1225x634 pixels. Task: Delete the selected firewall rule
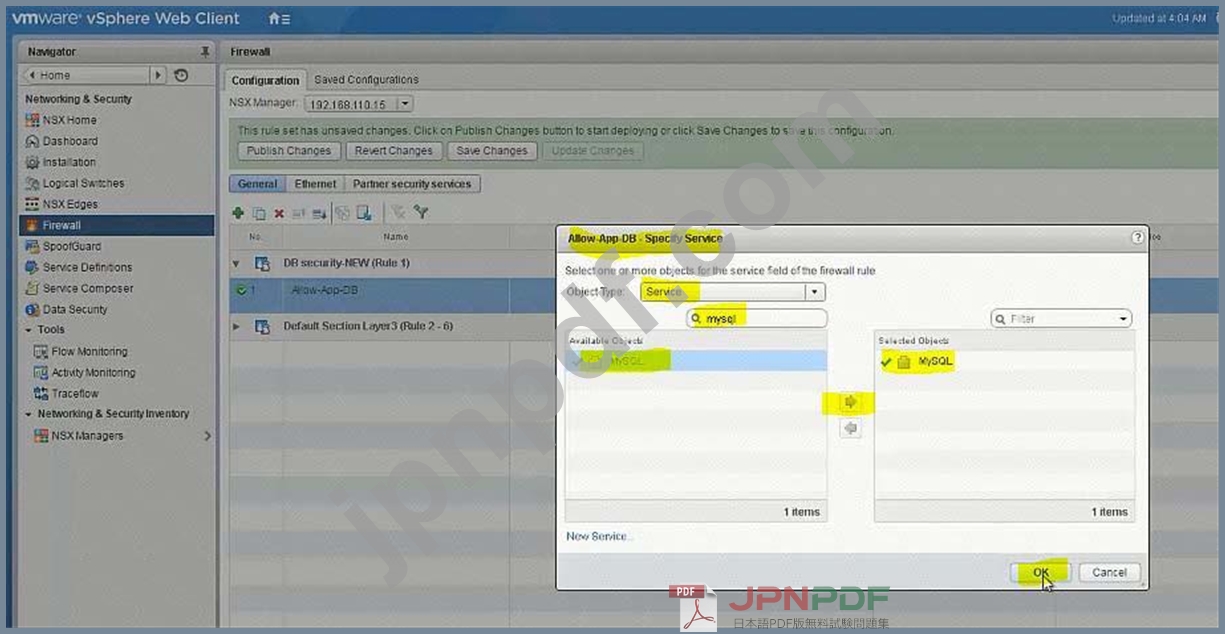pos(279,213)
